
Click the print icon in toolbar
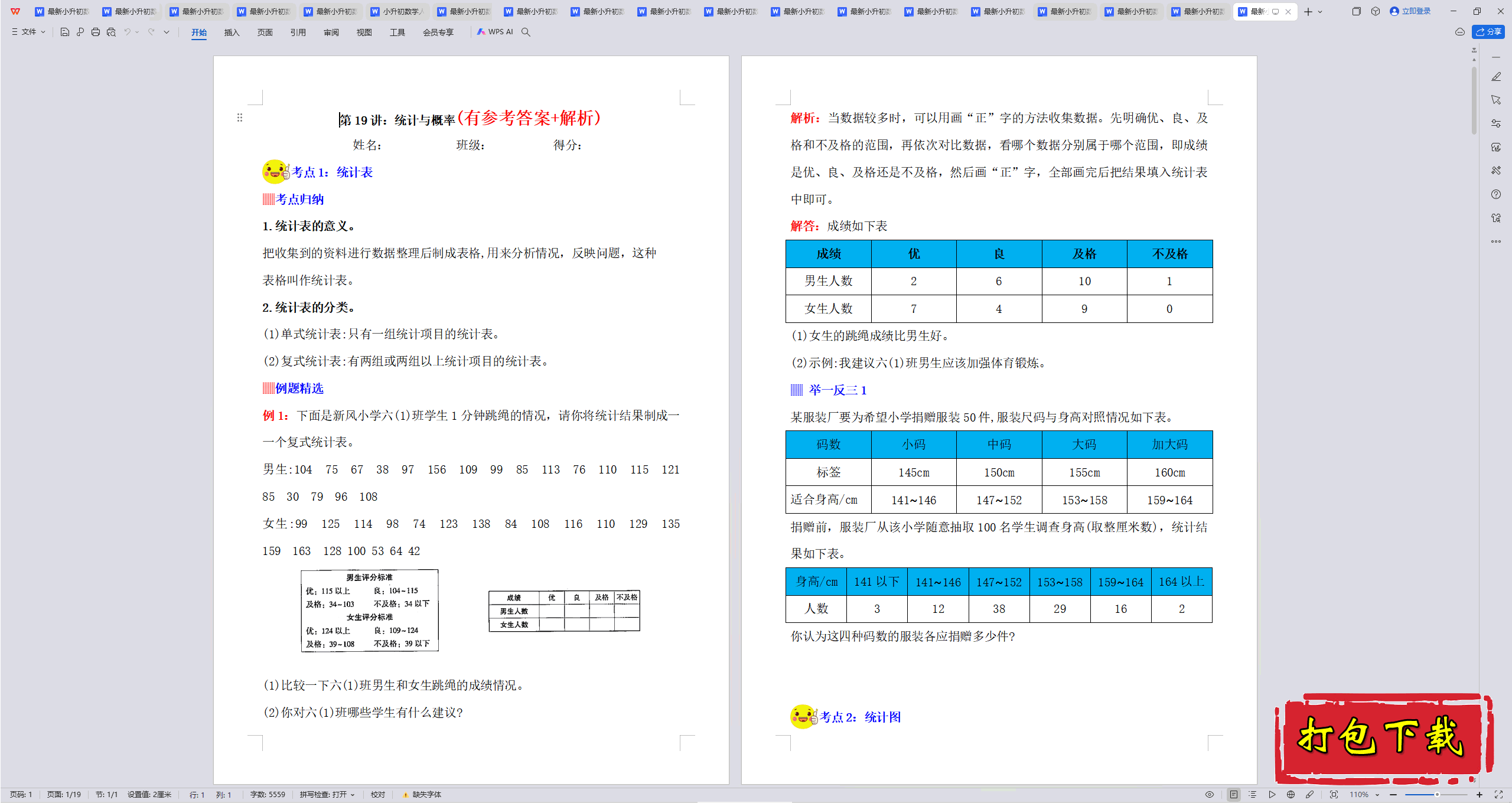click(96, 32)
